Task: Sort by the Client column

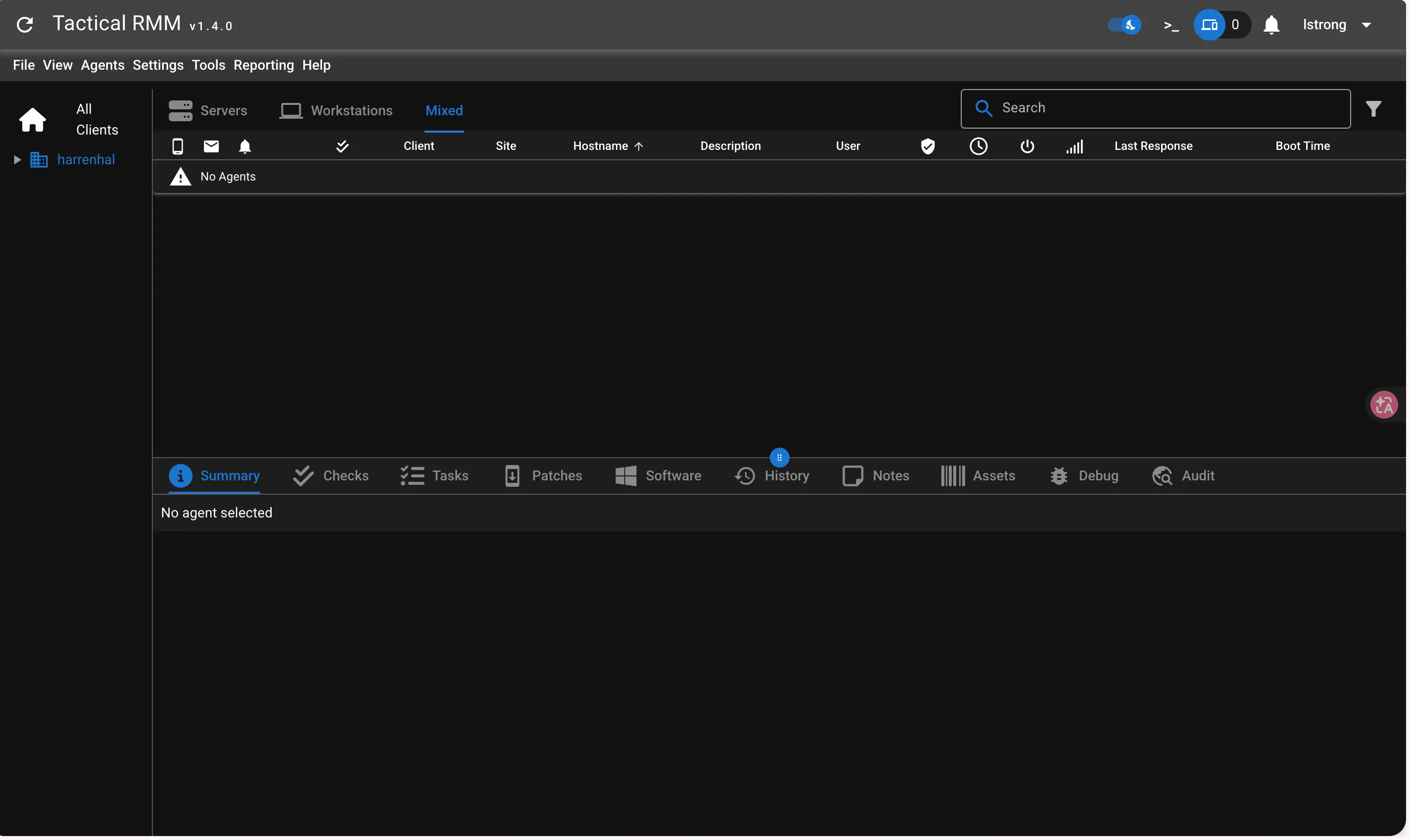Action: click(420, 146)
